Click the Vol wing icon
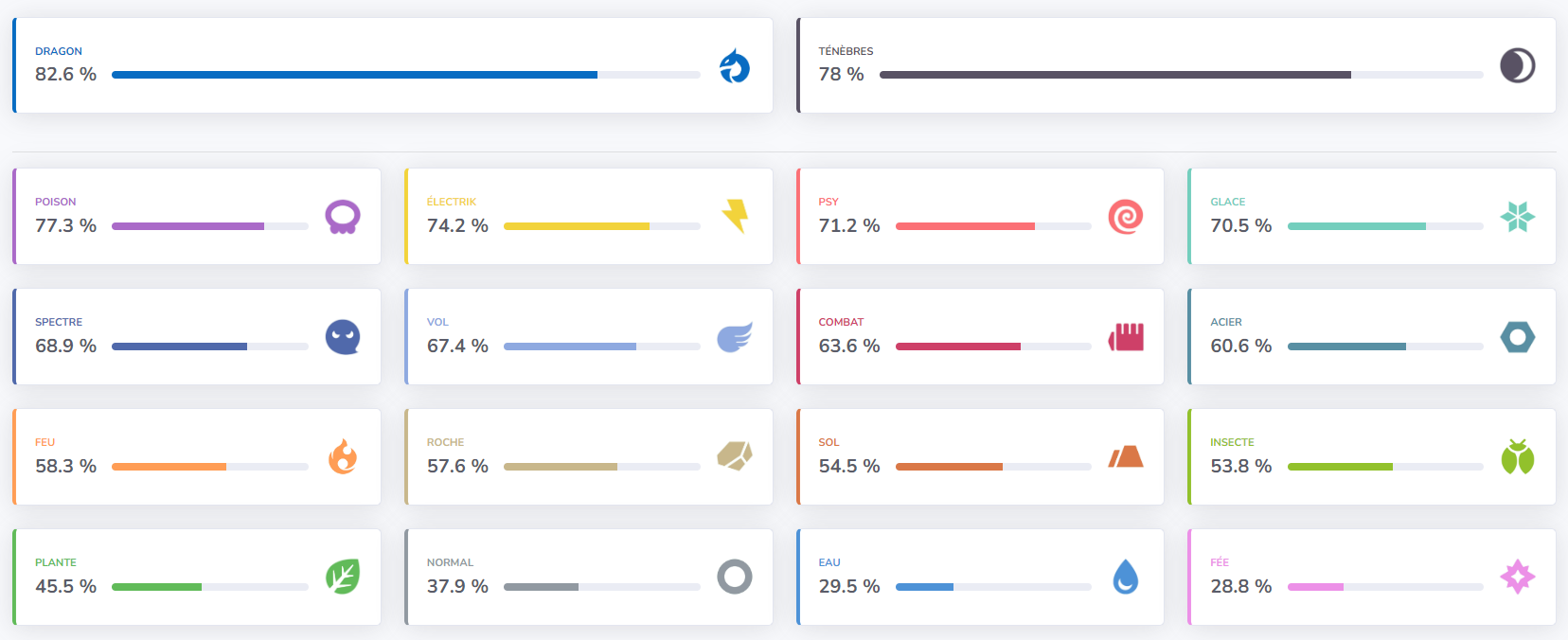1568x640 pixels. pos(735,337)
